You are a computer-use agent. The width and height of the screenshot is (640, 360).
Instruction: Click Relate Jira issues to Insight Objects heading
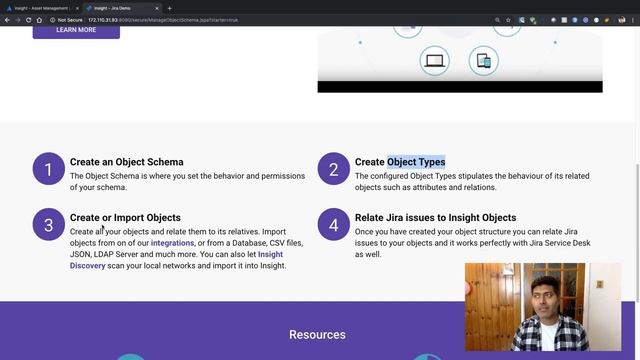click(x=435, y=218)
